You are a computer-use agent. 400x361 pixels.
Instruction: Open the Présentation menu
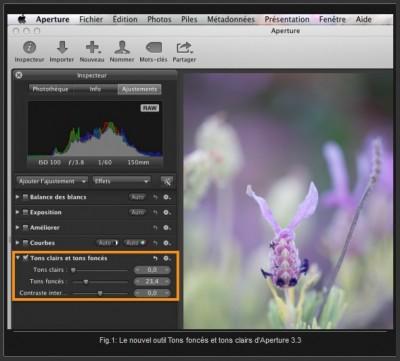pyautogui.click(x=287, y=19)
